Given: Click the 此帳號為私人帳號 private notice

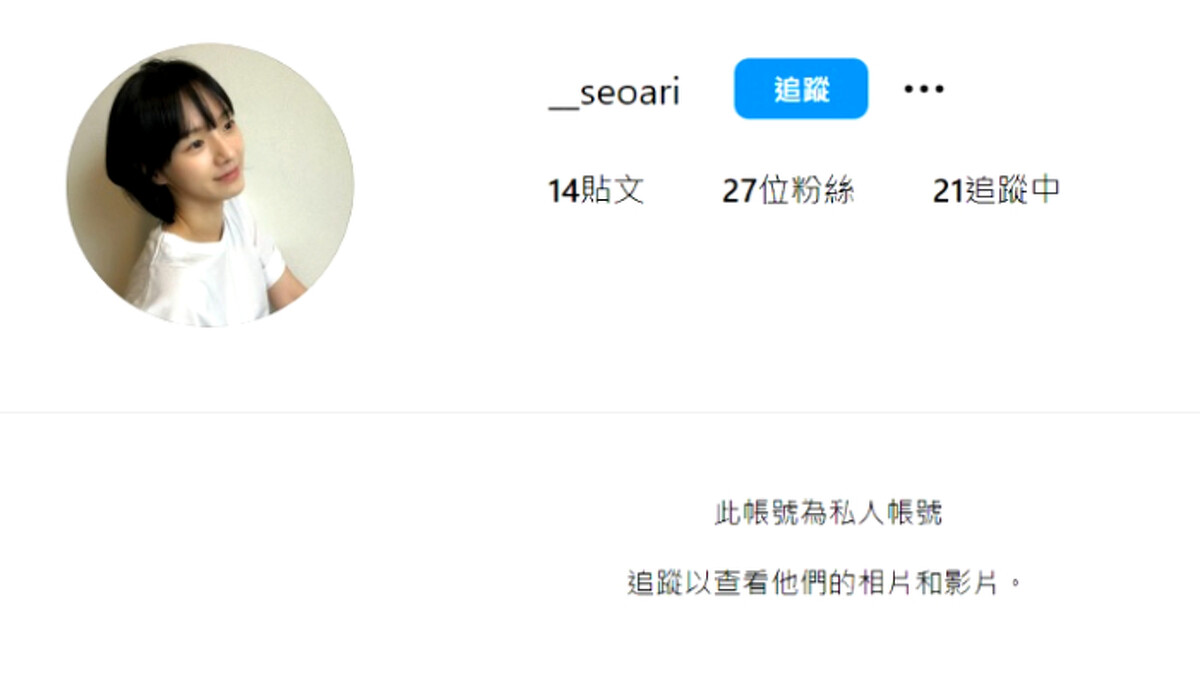Looking at the screenshot, I should (x=829, y=514).
